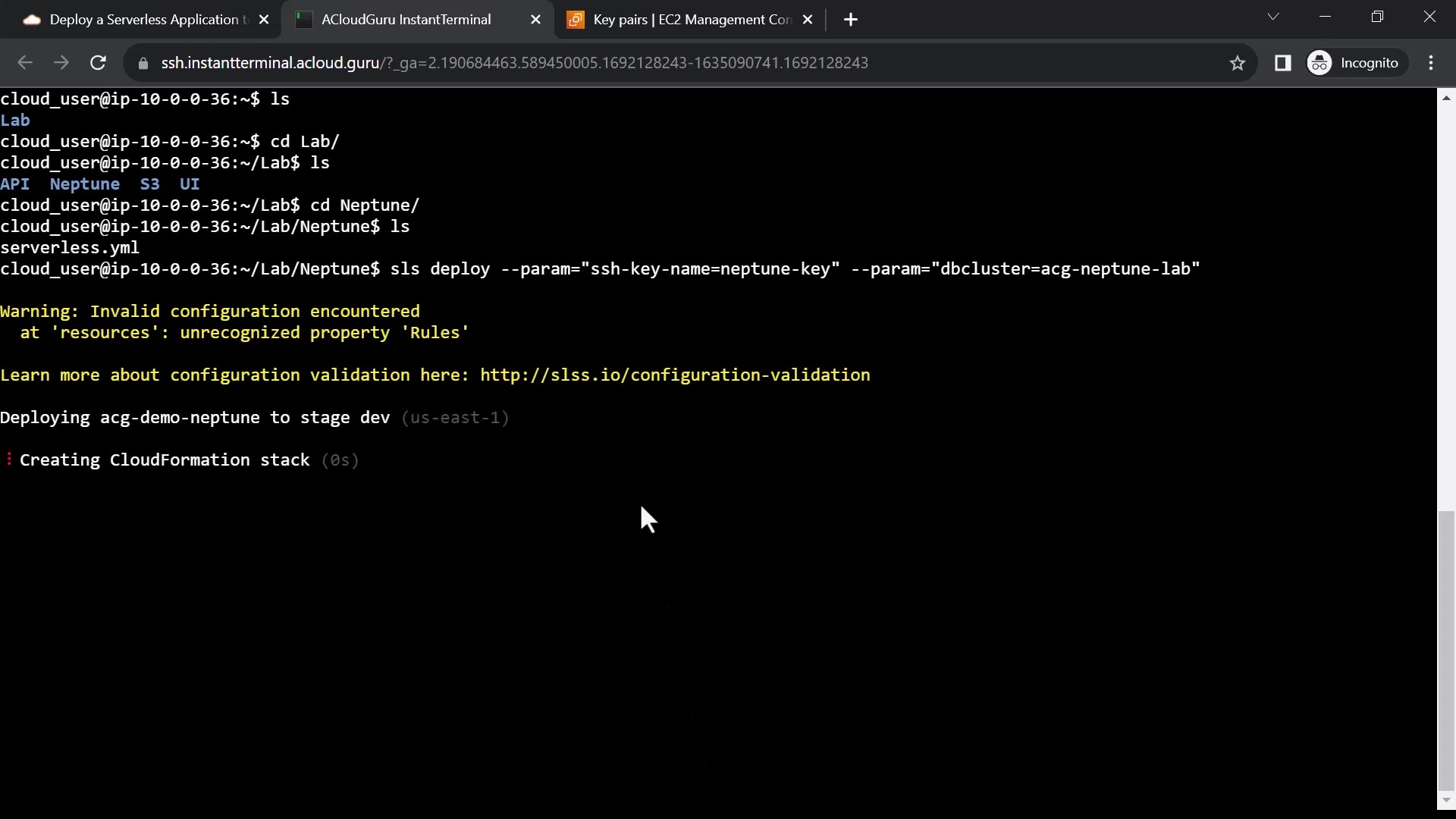The image size is (1456, 819).
Task: Click the slss.io configuration-validation URL
Action: pyautogui.click(x=675, y=375)
